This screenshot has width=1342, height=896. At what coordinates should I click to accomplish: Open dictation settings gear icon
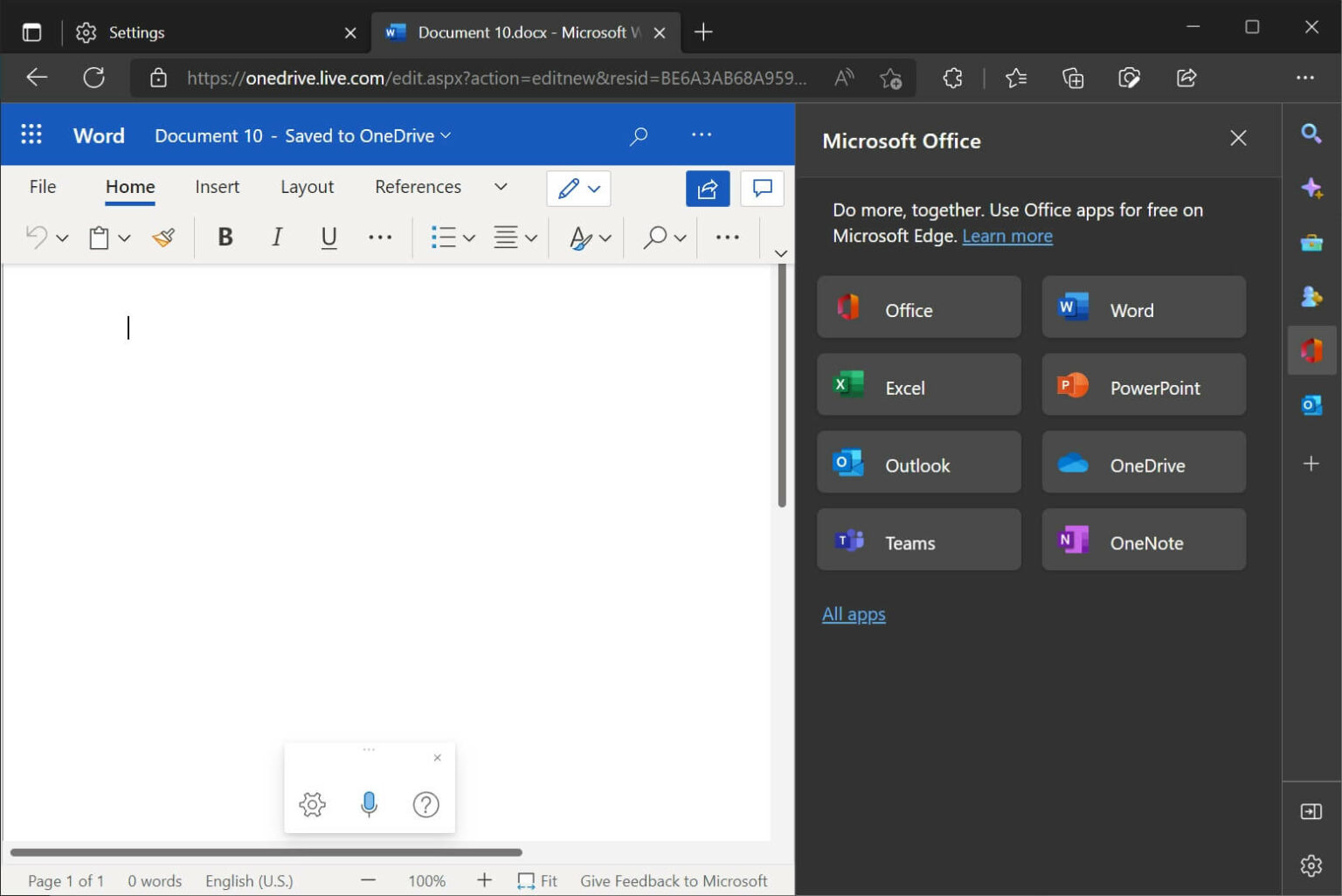pyautogui.click(x=312, y=804)
